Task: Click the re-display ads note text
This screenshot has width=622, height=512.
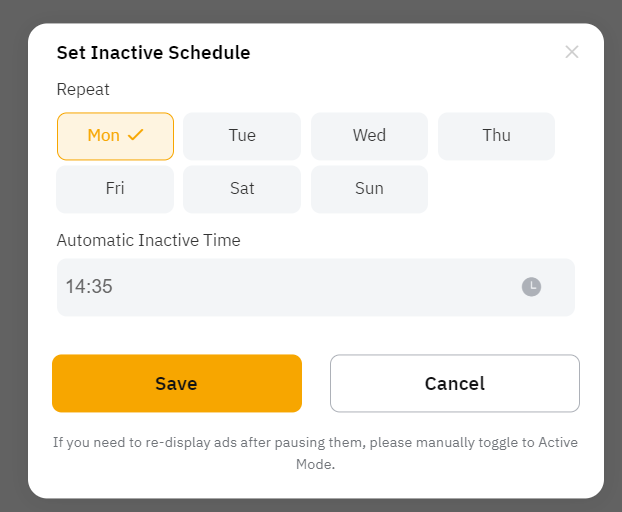Action: (x=315, y=442)
